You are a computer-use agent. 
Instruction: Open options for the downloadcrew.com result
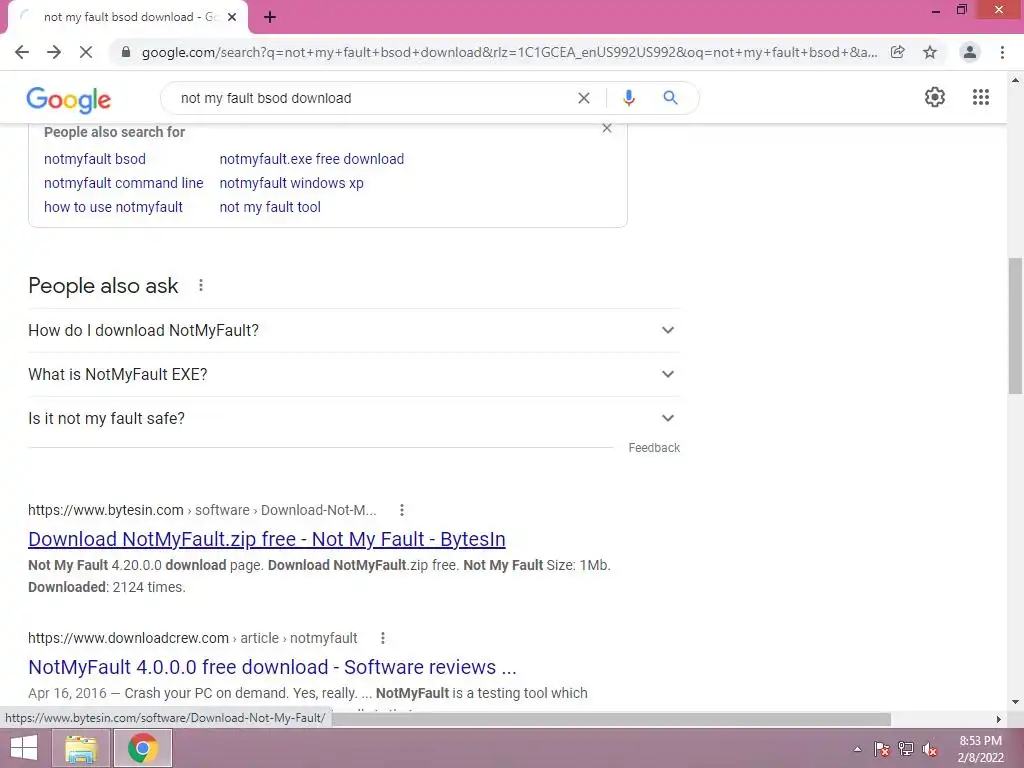click(383, 638)
